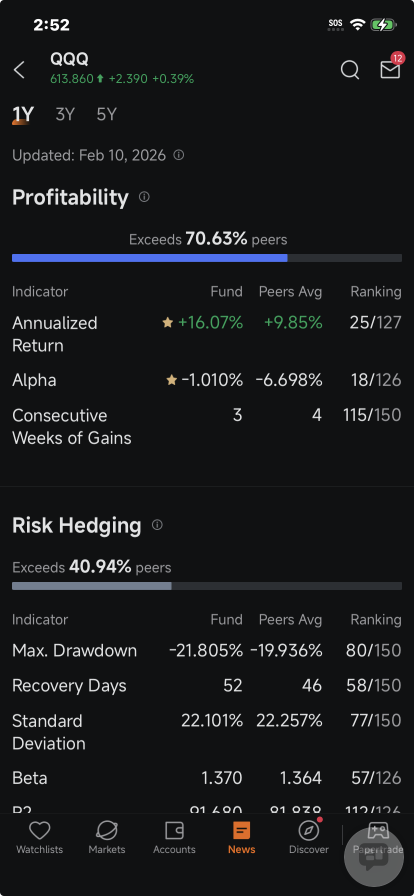Tap the Profitability peers progress bar

pos(207,258)
